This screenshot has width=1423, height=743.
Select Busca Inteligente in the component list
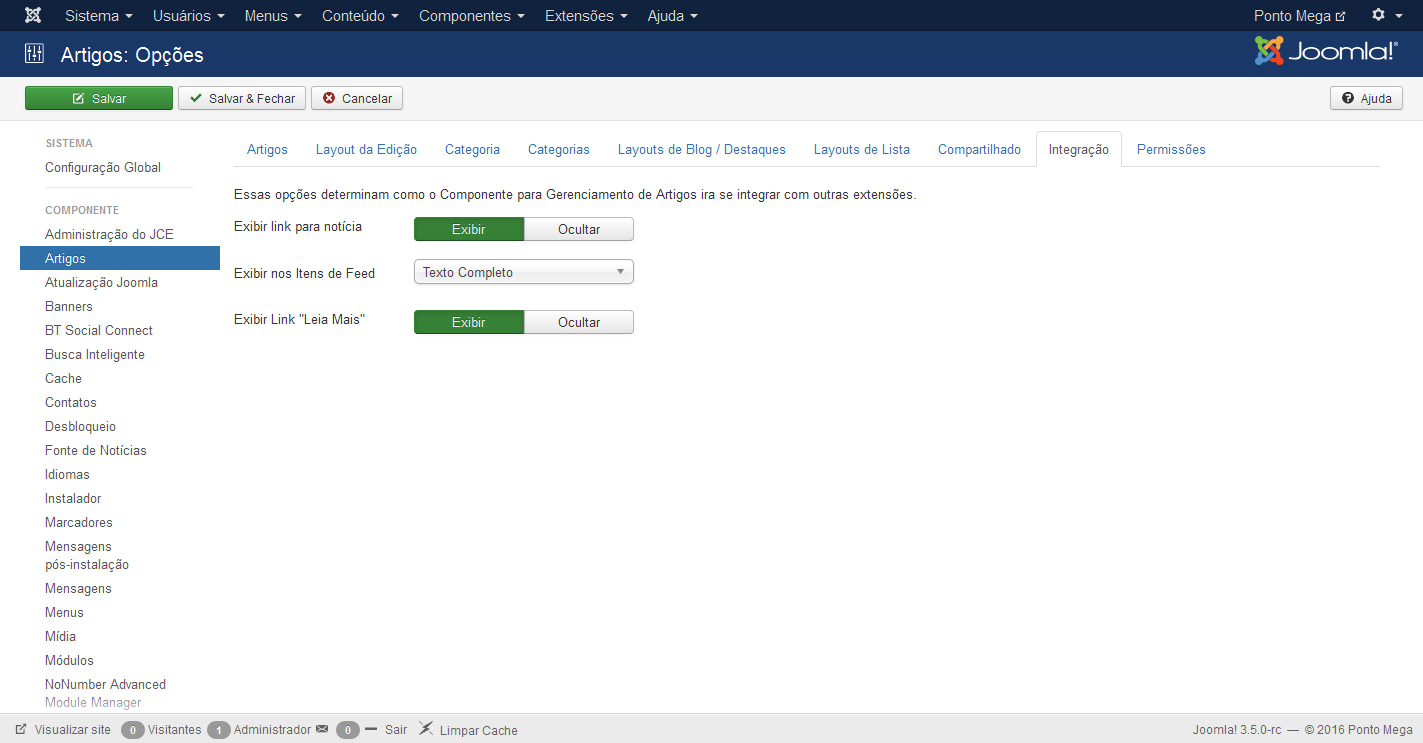[x=94, y=354]
